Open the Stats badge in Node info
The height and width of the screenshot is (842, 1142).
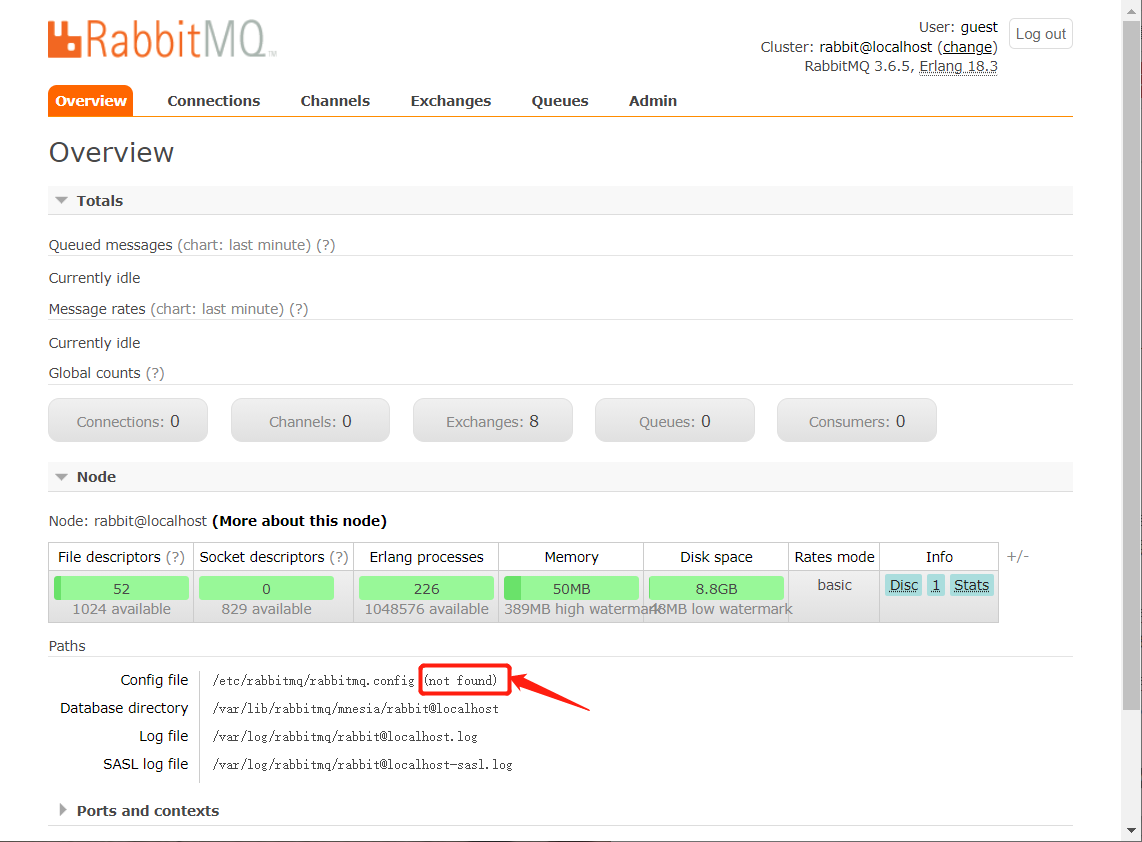[971, 585]
